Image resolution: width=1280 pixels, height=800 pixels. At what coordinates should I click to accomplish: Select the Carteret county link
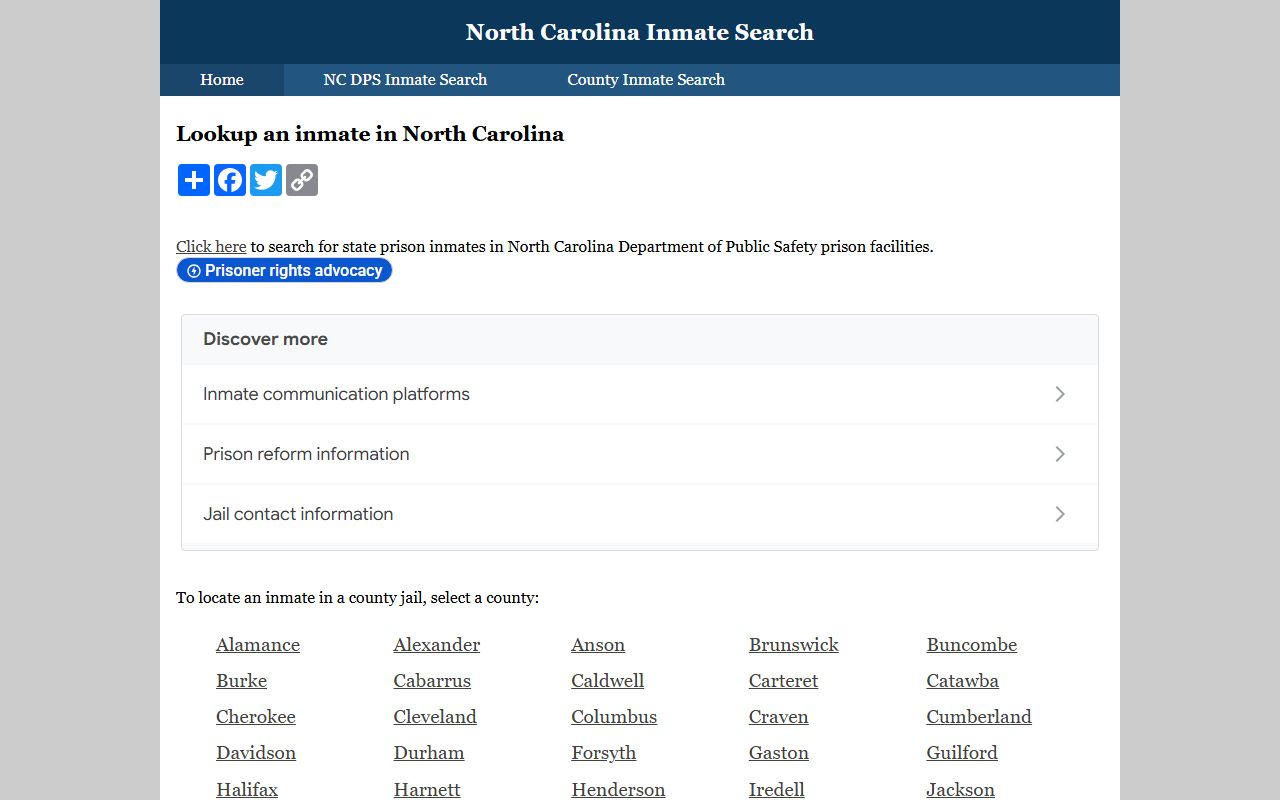(x=783, y=681)
